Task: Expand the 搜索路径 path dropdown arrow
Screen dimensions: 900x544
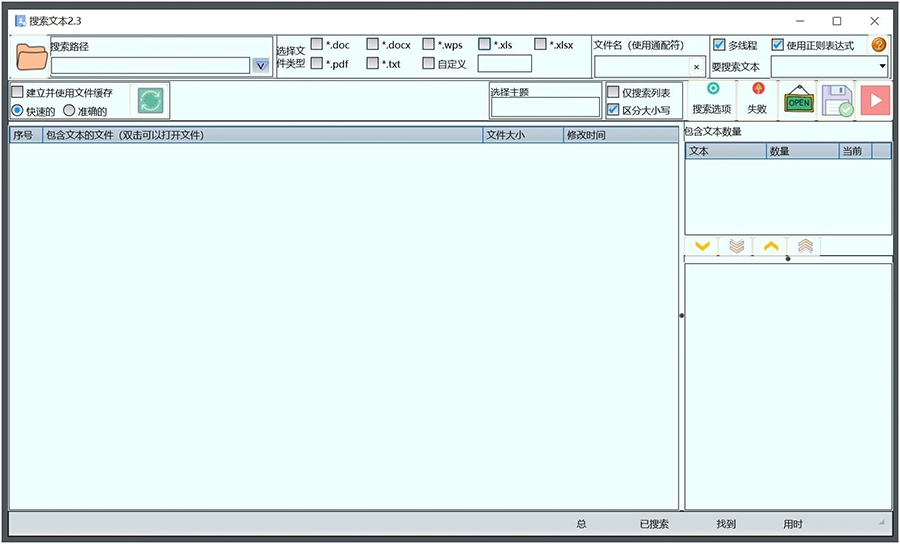Action: pos(260,66)
